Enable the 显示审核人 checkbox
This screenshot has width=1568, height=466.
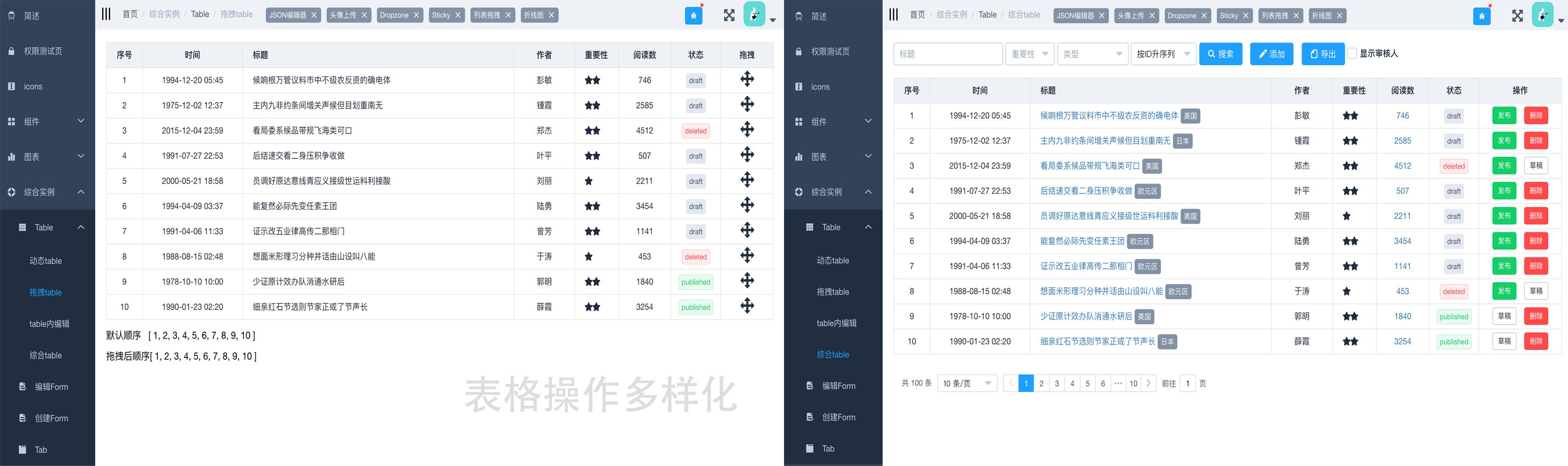coord(1352,54)
